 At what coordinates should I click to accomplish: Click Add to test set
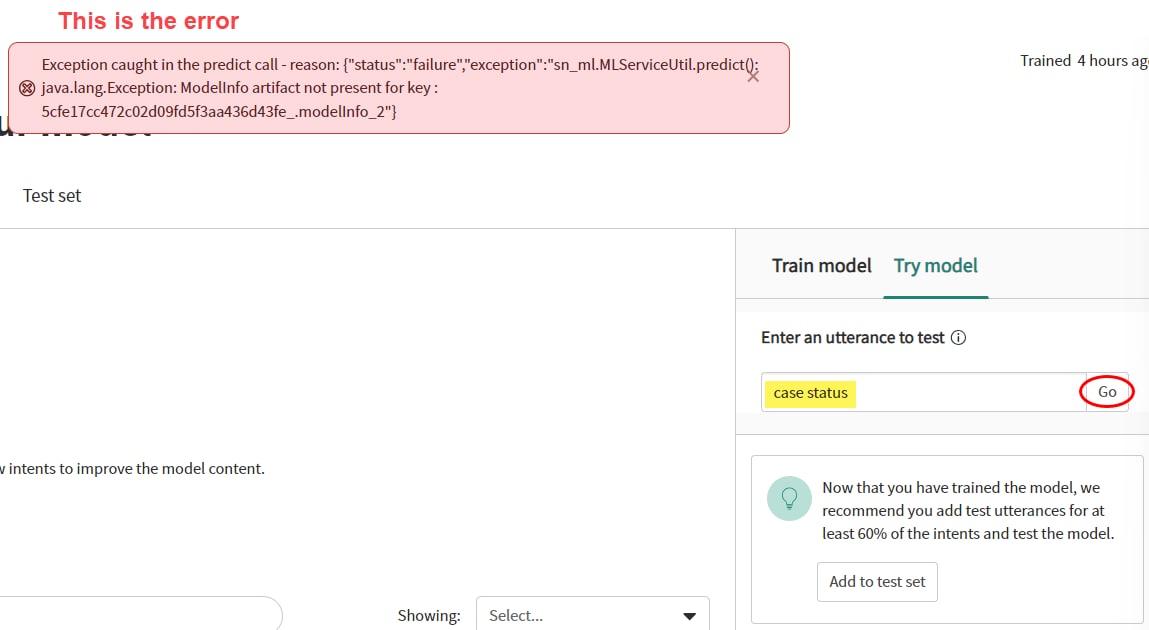877,581
